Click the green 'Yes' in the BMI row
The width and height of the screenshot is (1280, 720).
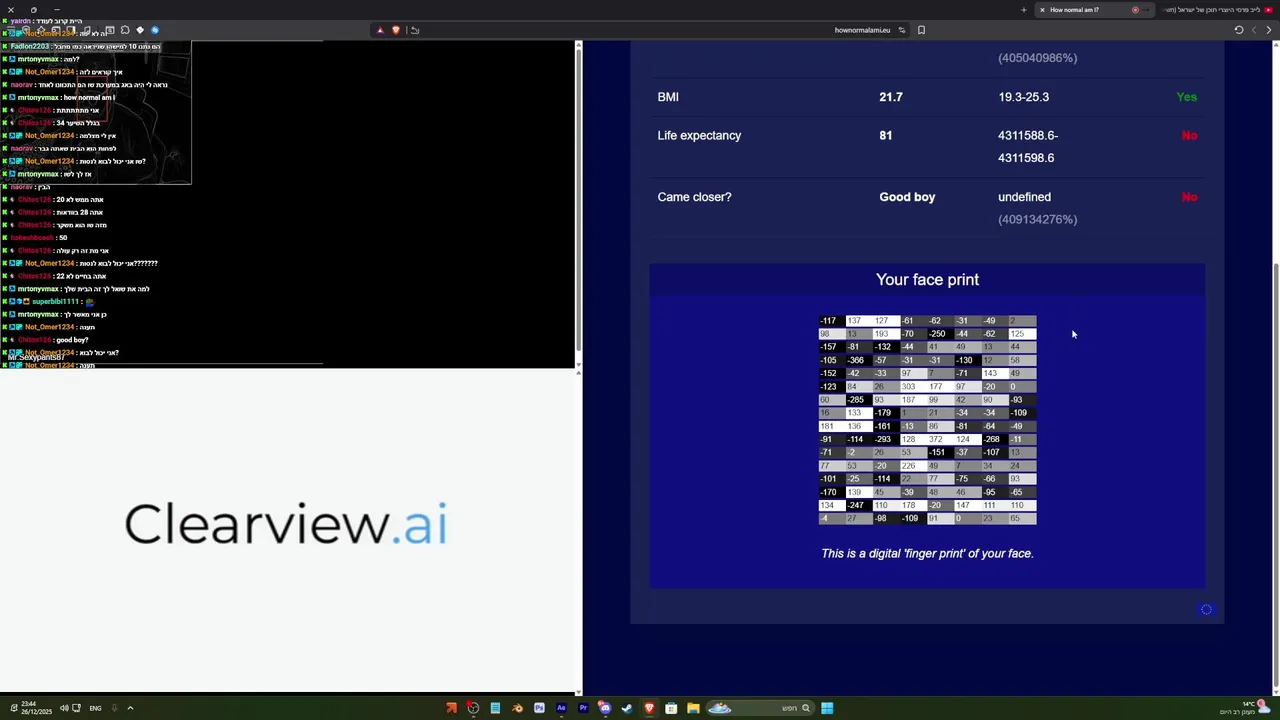point(1187,97)
